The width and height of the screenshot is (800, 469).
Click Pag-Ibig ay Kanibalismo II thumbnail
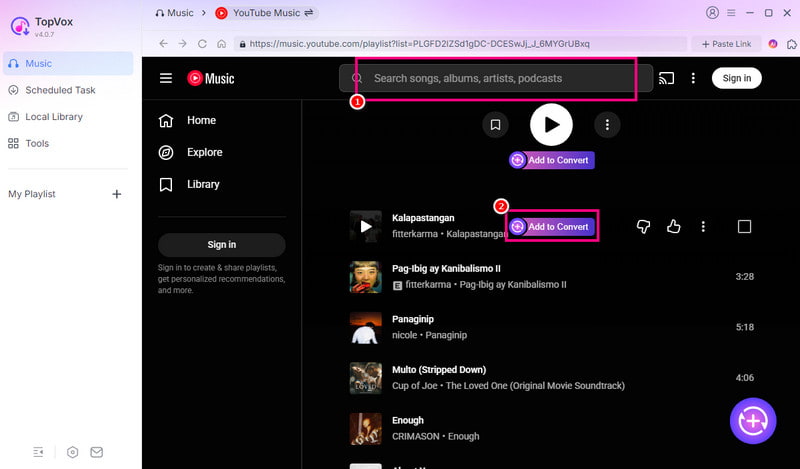366,277
